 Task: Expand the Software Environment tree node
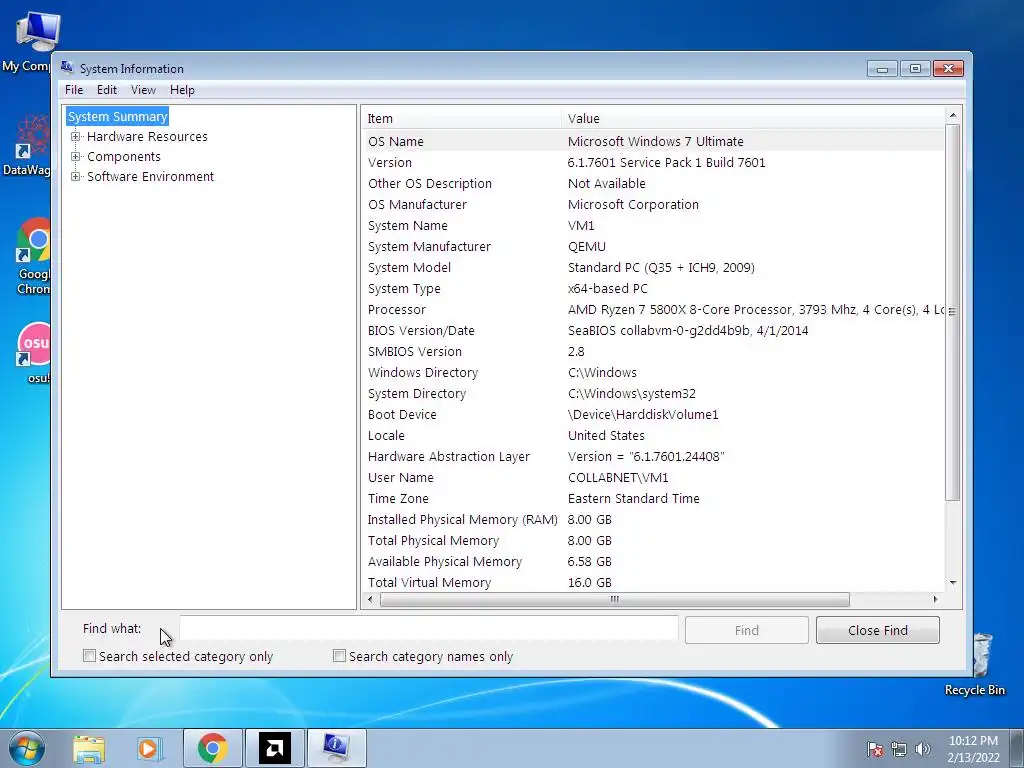point(75,176)
